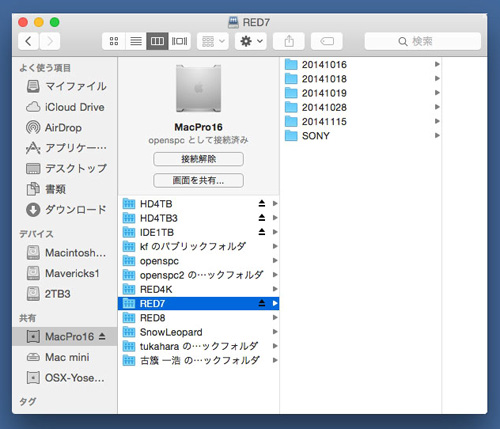Screen dimensions: 500x429
Task: Click the Edit Tags toolbar icon
Action: click(x=327, y=41)
